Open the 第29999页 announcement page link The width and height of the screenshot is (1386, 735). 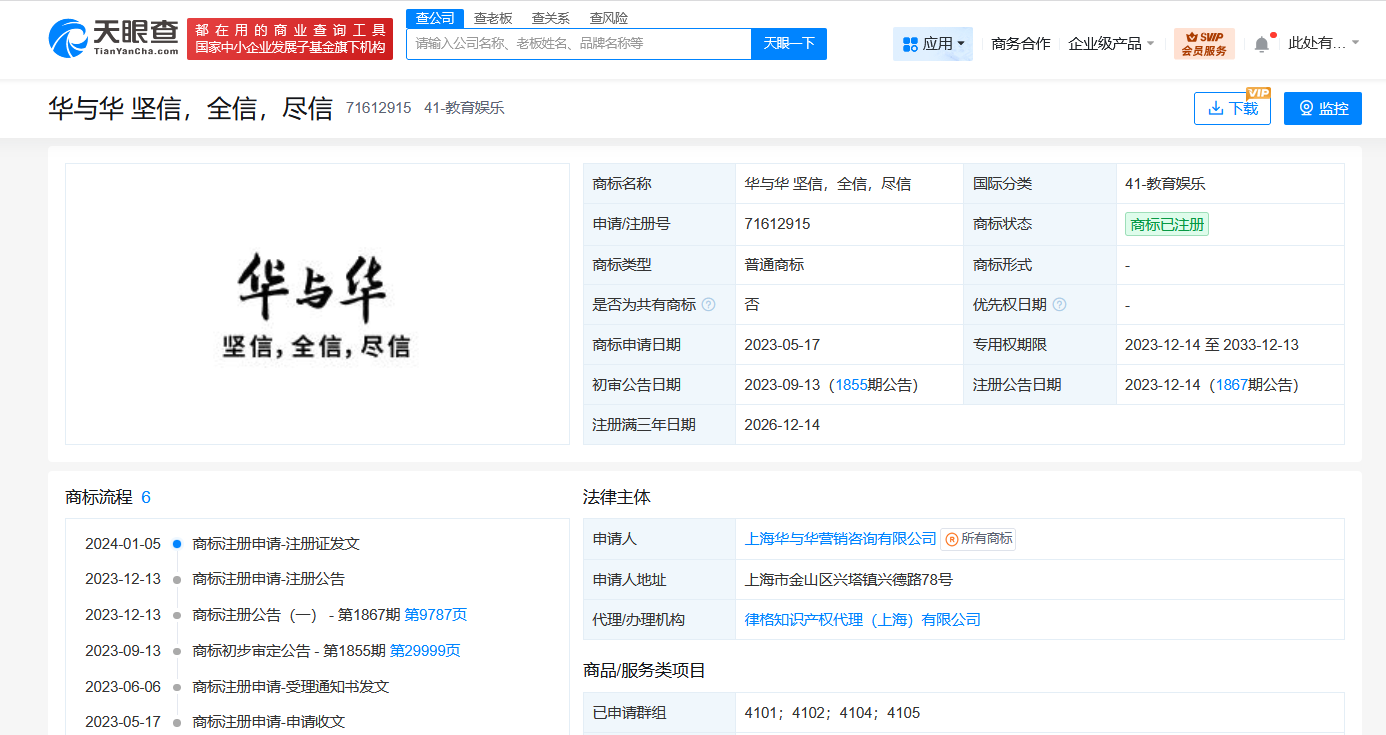click(425, 650)
